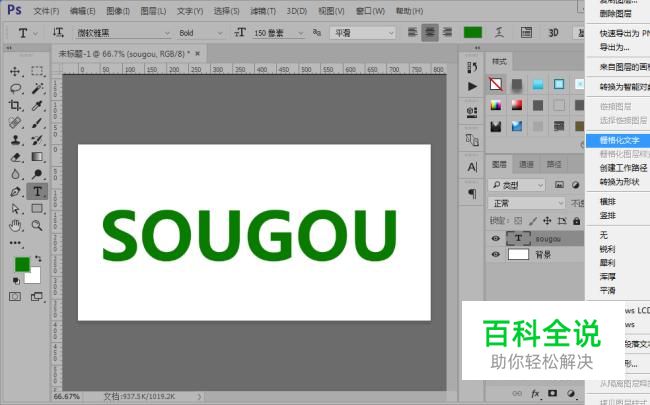Screen dimensions: 650x405
Task: Select the Rectangle shape tool
Action: (37, 209)
